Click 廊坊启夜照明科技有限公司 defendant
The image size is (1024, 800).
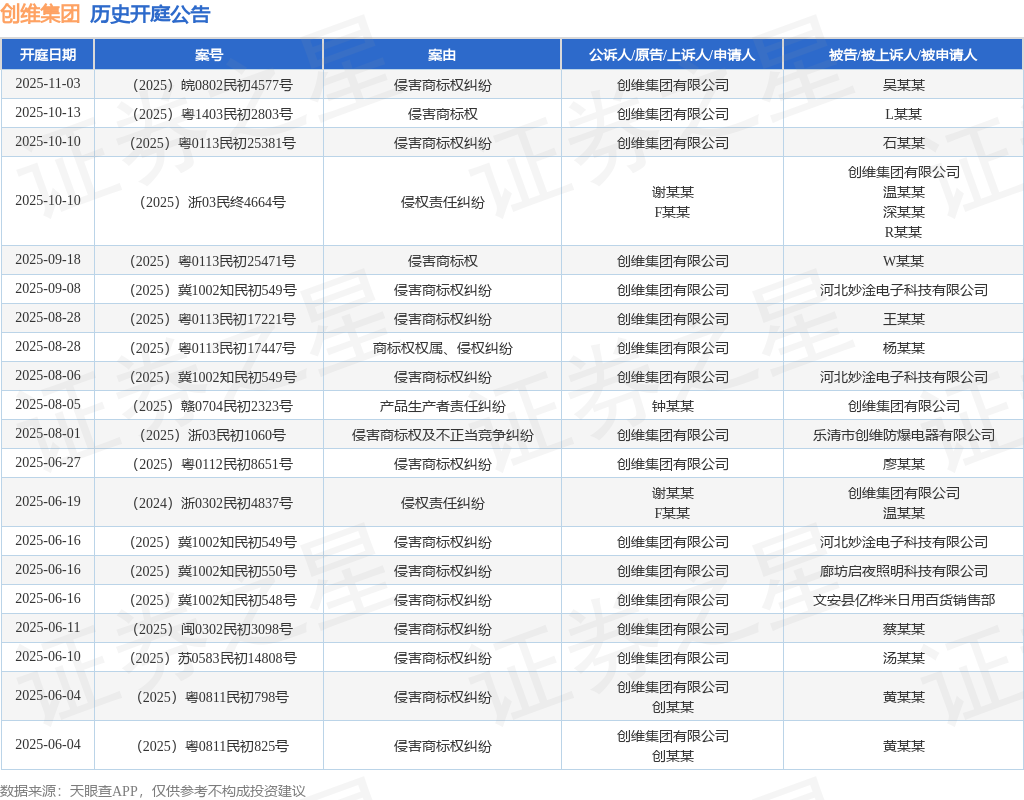904,571
